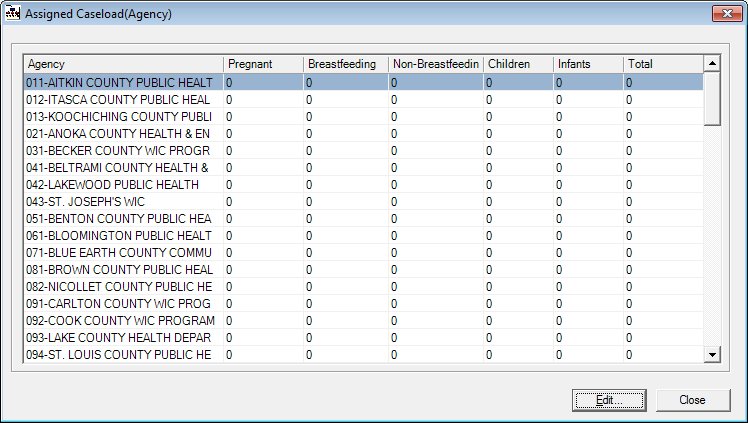Click the Breastfeeding column header

pyautogui.click(x=346, y=64)
